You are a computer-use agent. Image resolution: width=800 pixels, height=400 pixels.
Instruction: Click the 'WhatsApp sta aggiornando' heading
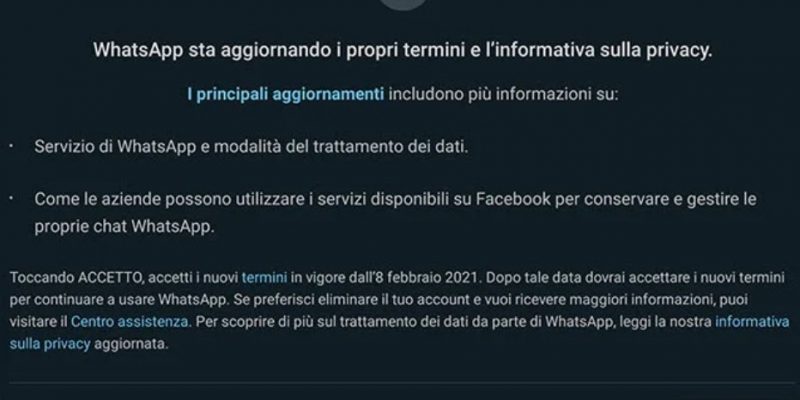click(x=402, y=51)
